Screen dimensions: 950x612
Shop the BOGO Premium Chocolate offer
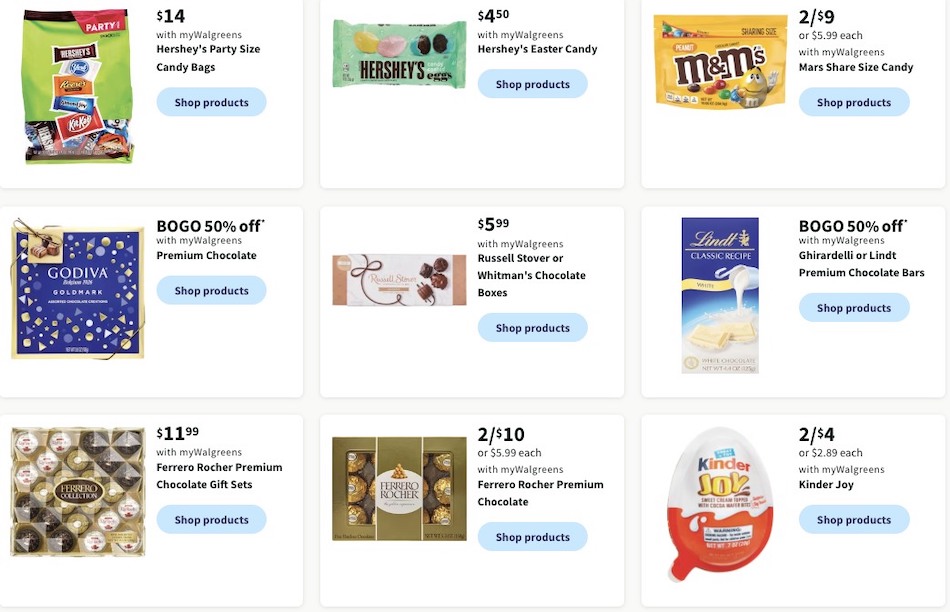tap(211, 290)
